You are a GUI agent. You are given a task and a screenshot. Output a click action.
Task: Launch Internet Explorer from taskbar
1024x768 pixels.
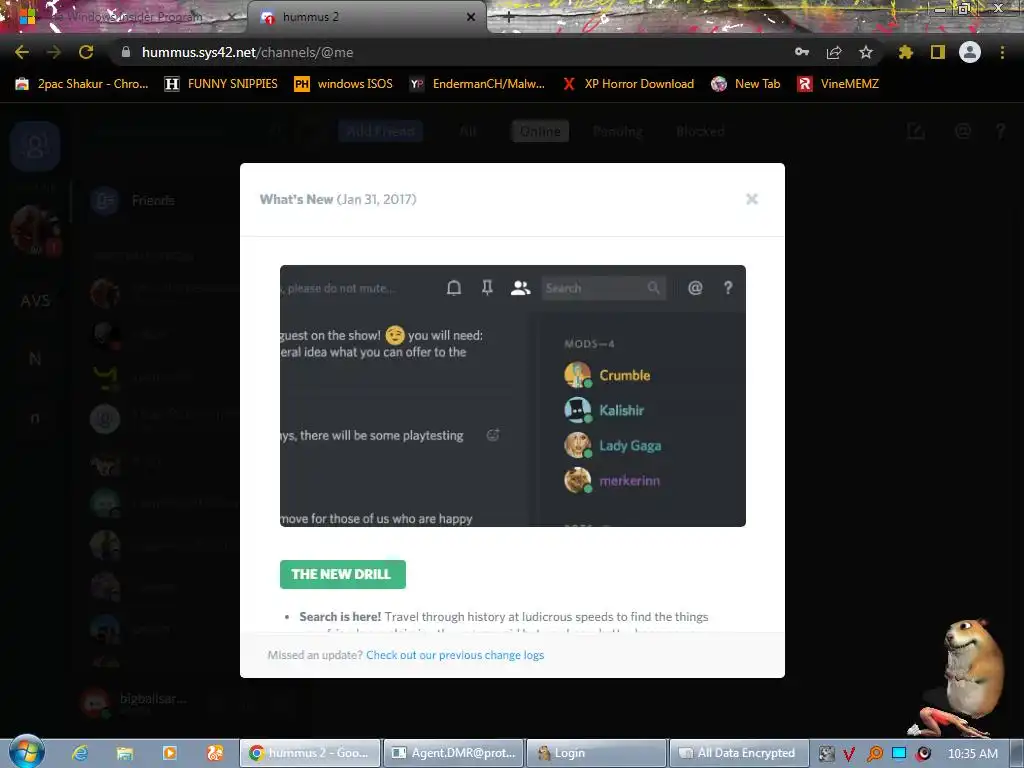[x=80, y=753]
